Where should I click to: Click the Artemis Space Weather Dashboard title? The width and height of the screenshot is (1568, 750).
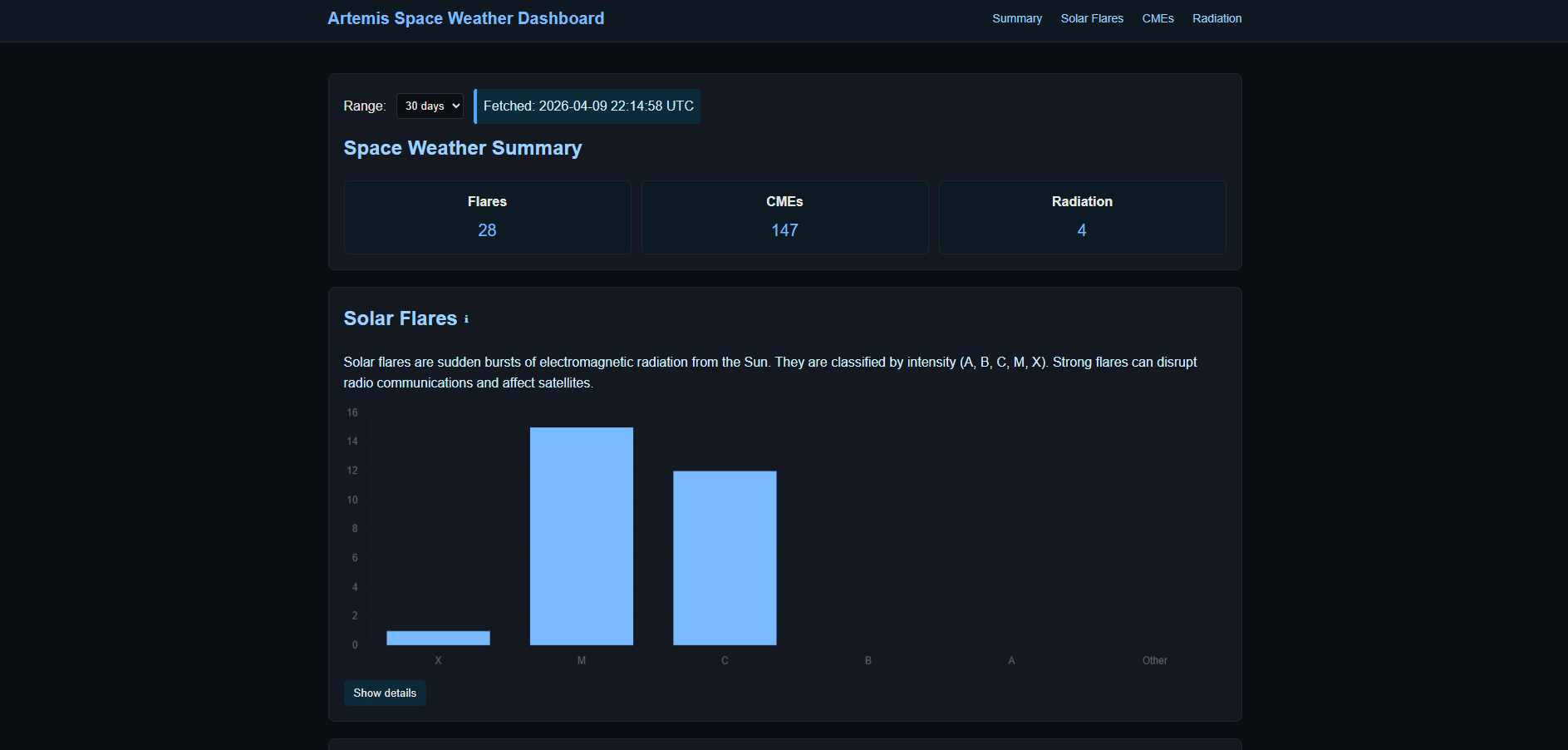tap(465, 18)
